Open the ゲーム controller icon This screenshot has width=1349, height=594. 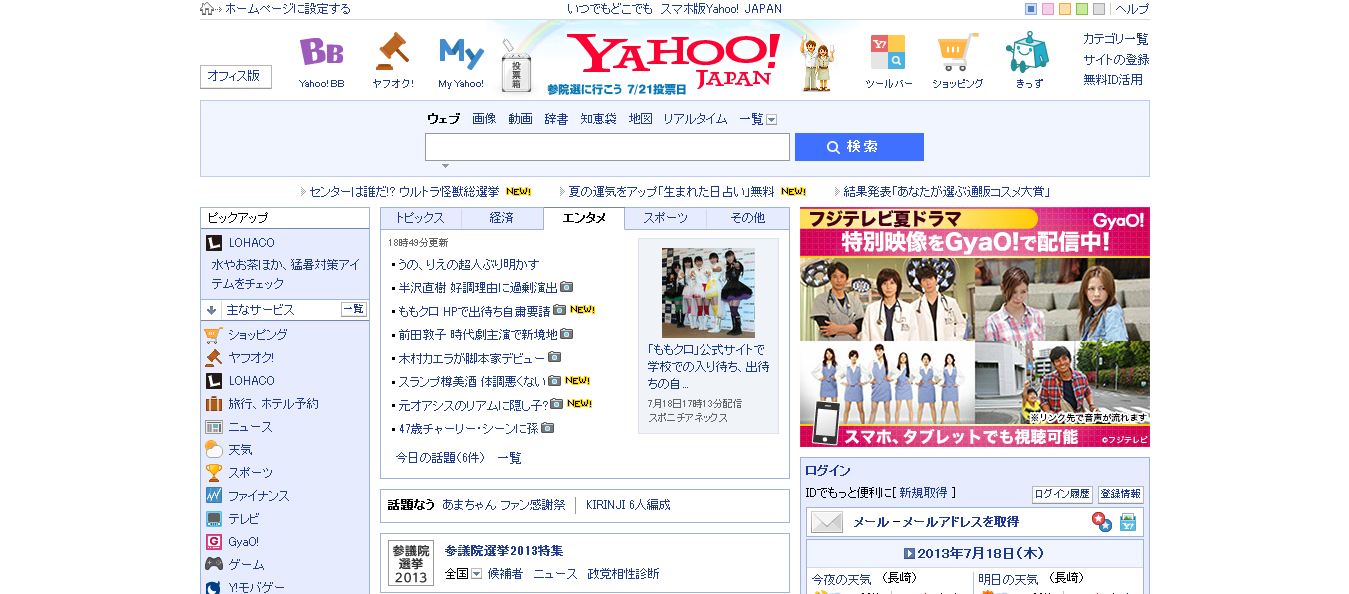pos(213,565)
